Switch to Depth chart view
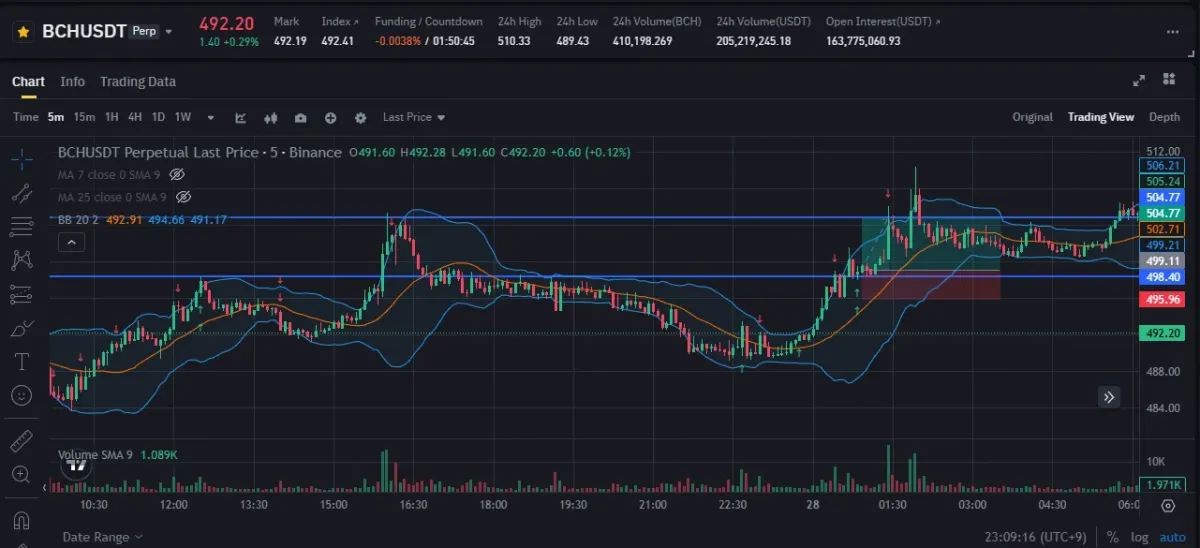 tap(1164, 117)
